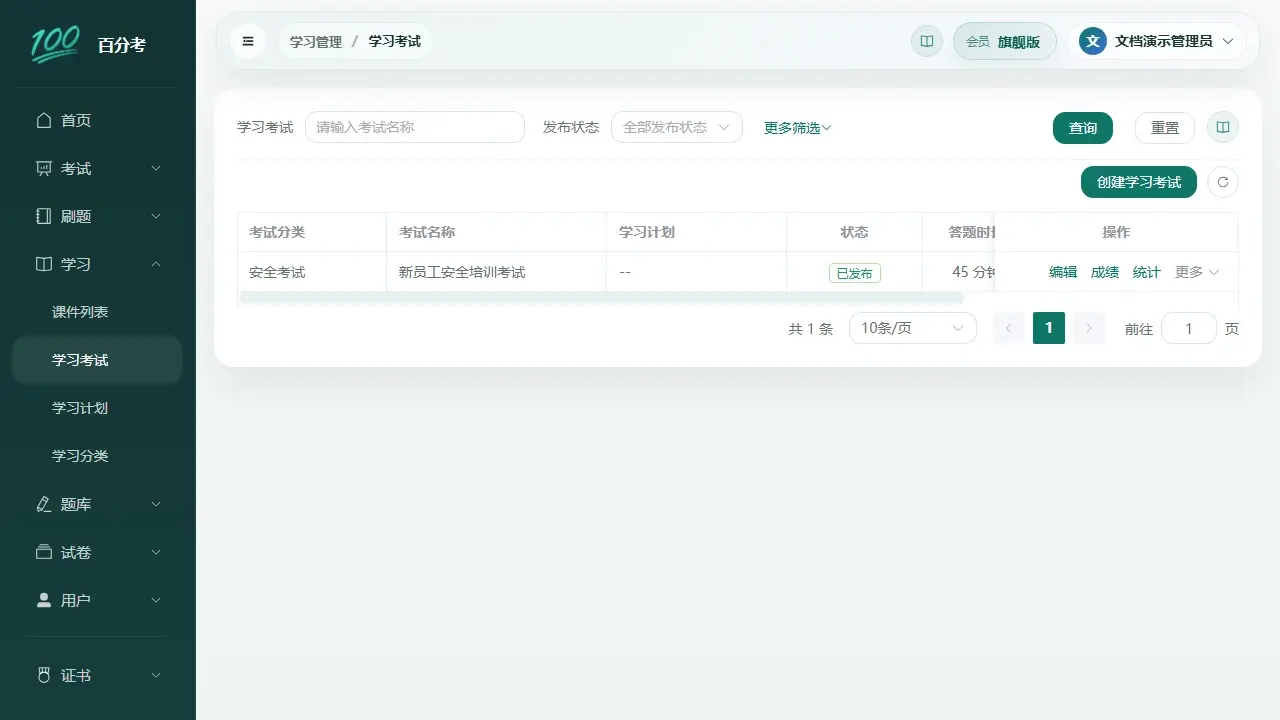The width and height of the screenshot is (1280, 720).
Task: Expand the 试卷 sidebar menu chevron
Action: 156,552
